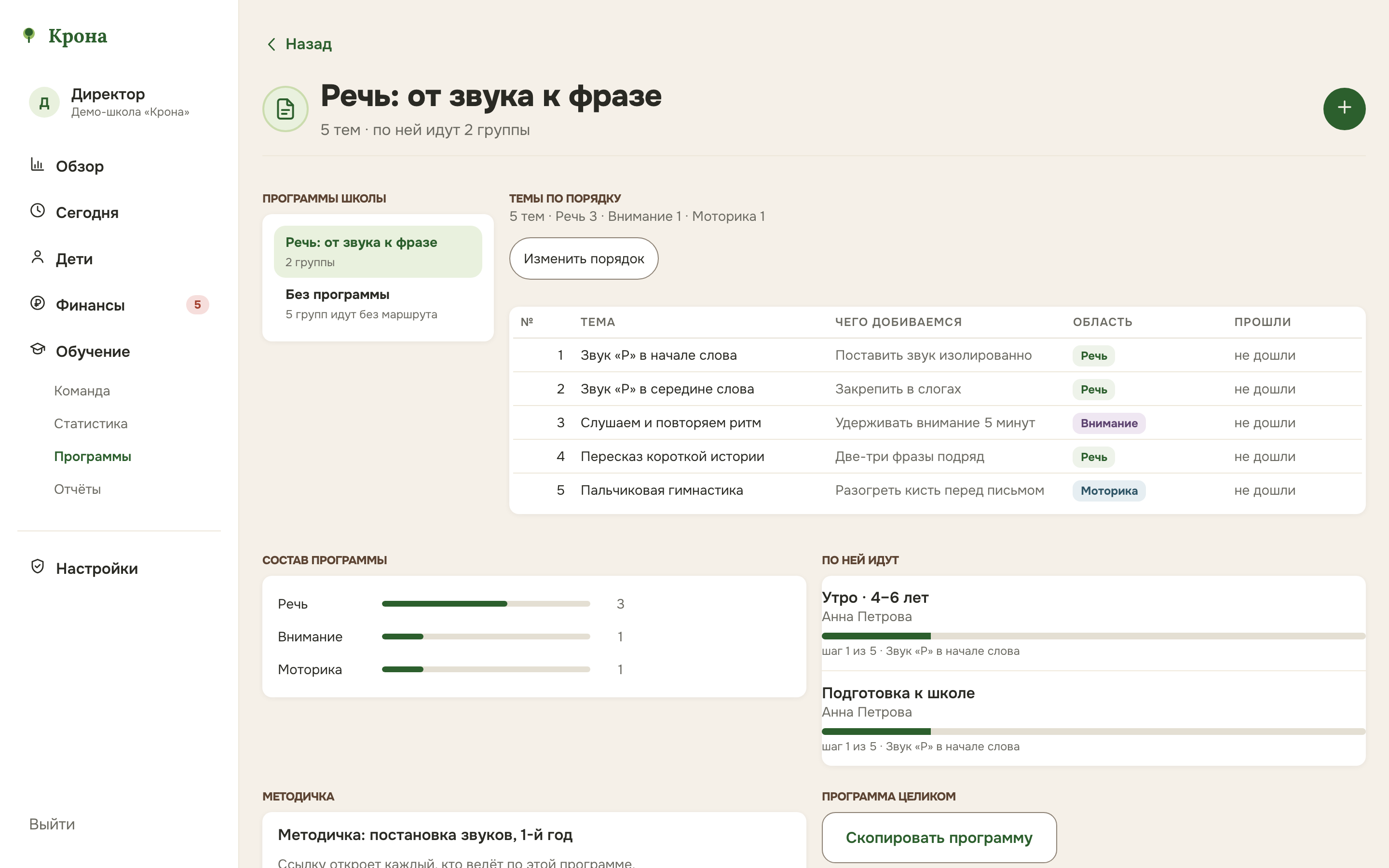Image resolution: width=1389 pixels, height=868 pixels.
Task: Click progress bar of Утро · 4–6 лет
Action: coord(1093,636)
